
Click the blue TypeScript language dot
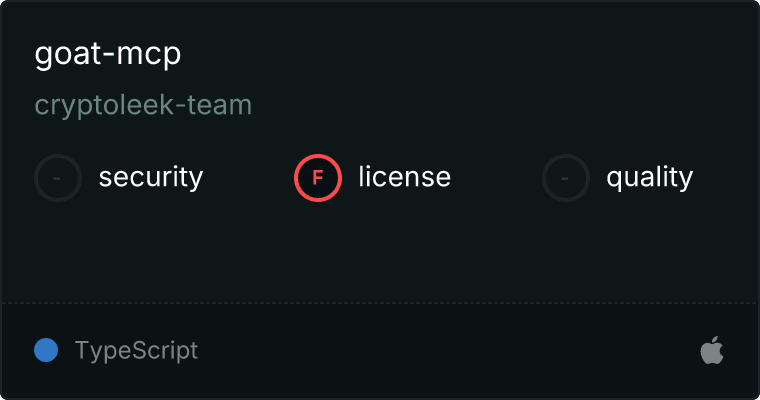46,351
